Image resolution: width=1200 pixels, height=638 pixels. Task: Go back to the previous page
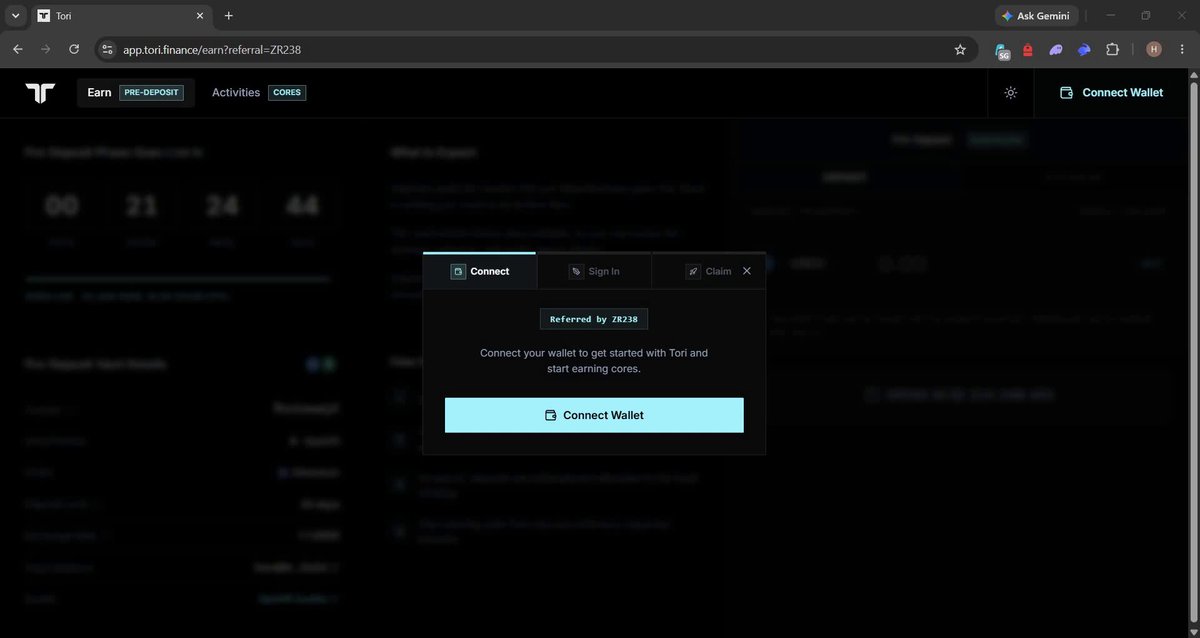pyautogui.click(x=17, y=49)
